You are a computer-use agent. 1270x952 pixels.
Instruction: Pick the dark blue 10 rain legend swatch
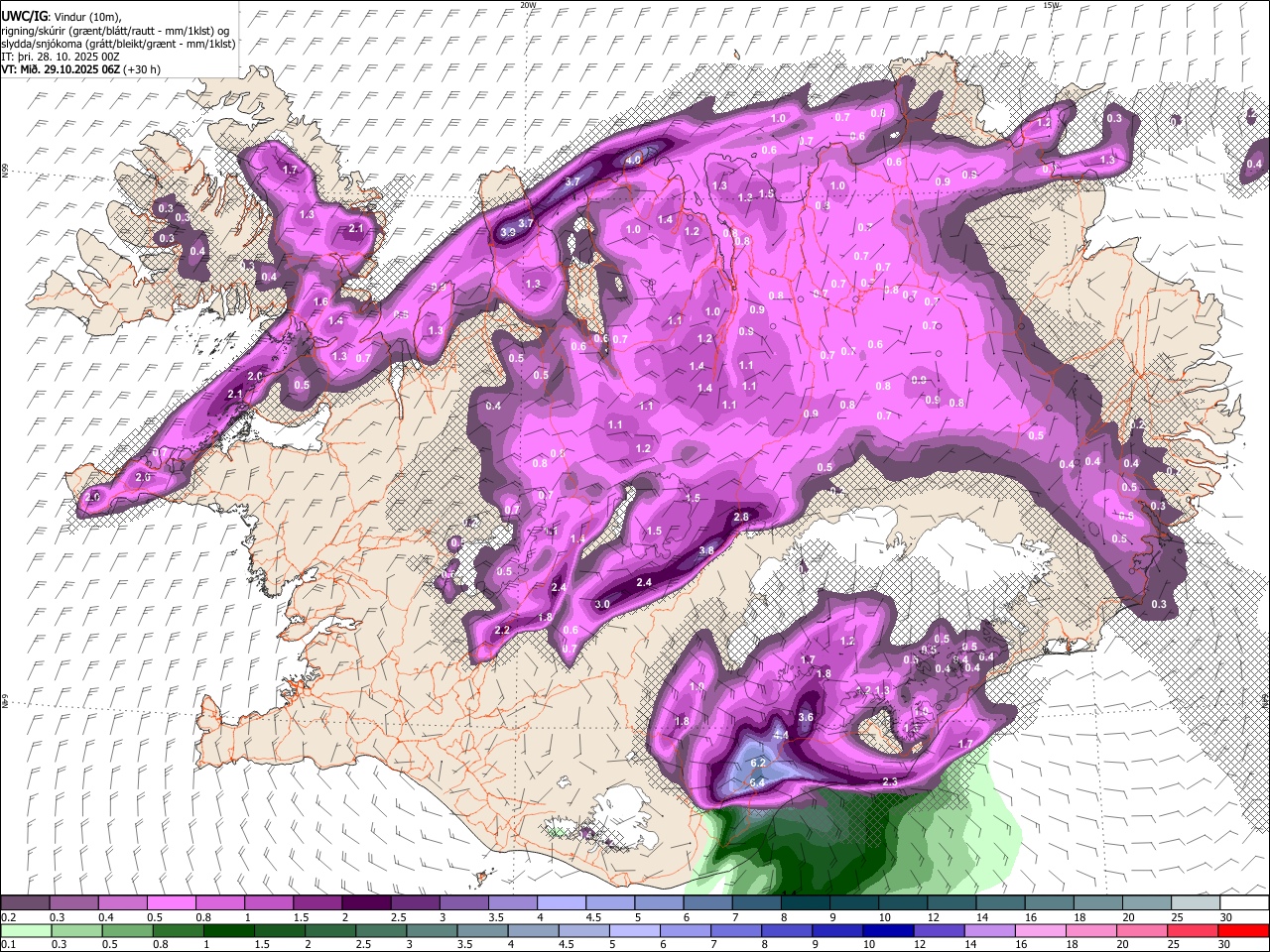coord(886,930)
